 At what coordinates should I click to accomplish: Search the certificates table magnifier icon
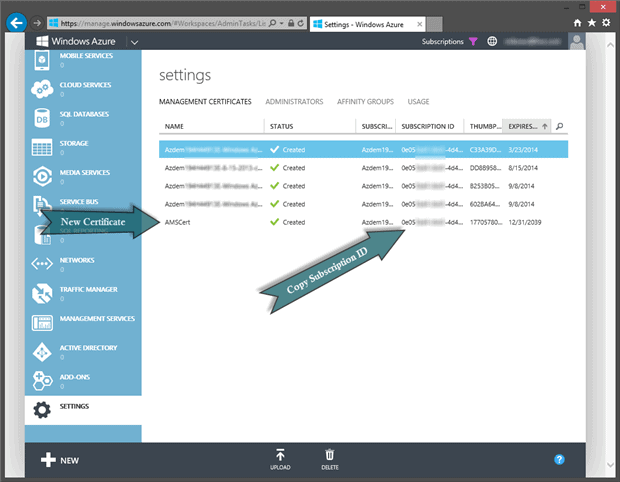pyautogui.click(x=560, y=127)
